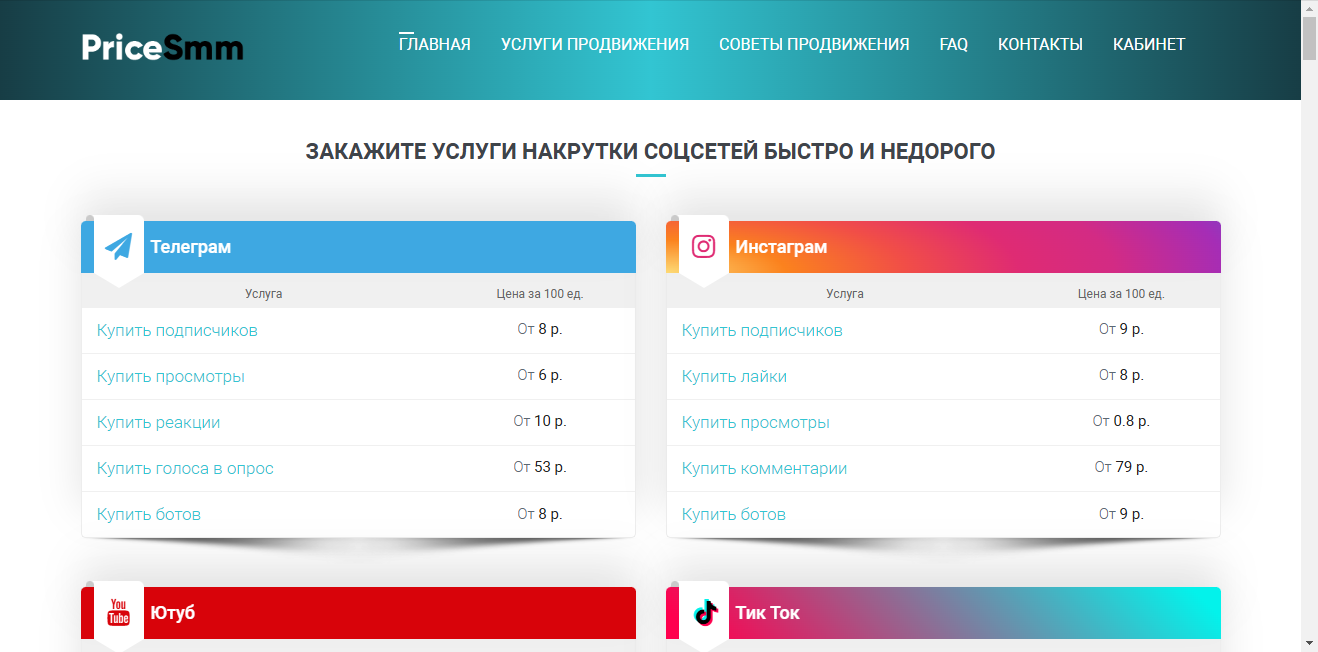Open Instagram Купить подписчиков link
Screen dimensions: 1318x652
tap(762, 330)
